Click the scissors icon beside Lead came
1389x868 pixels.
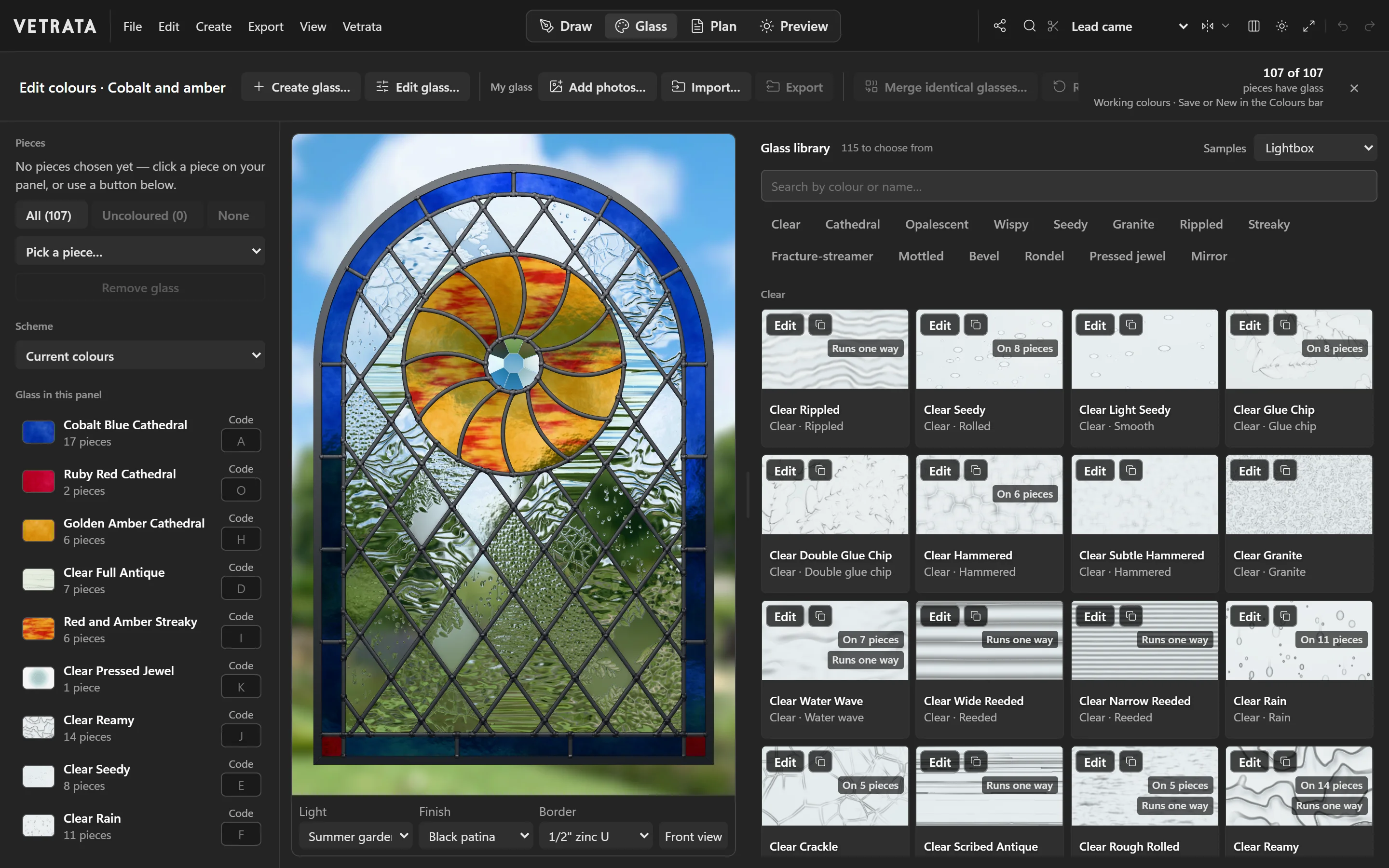pos(1053,26)
